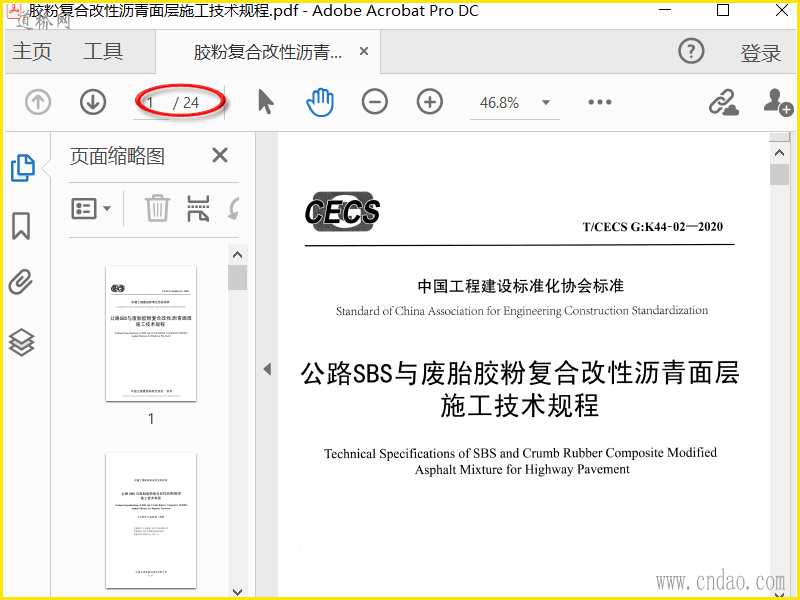Close the 胶粉复合改性沥青 document tab
This screenshot has width=800, height=600.
364,51
